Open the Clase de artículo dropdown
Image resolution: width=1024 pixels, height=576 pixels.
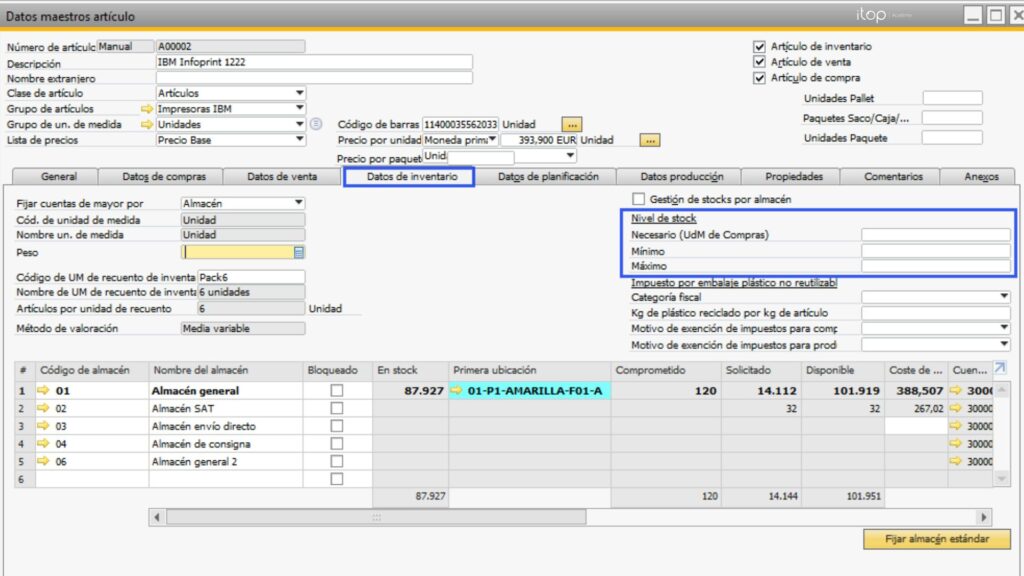coord(299,93)
